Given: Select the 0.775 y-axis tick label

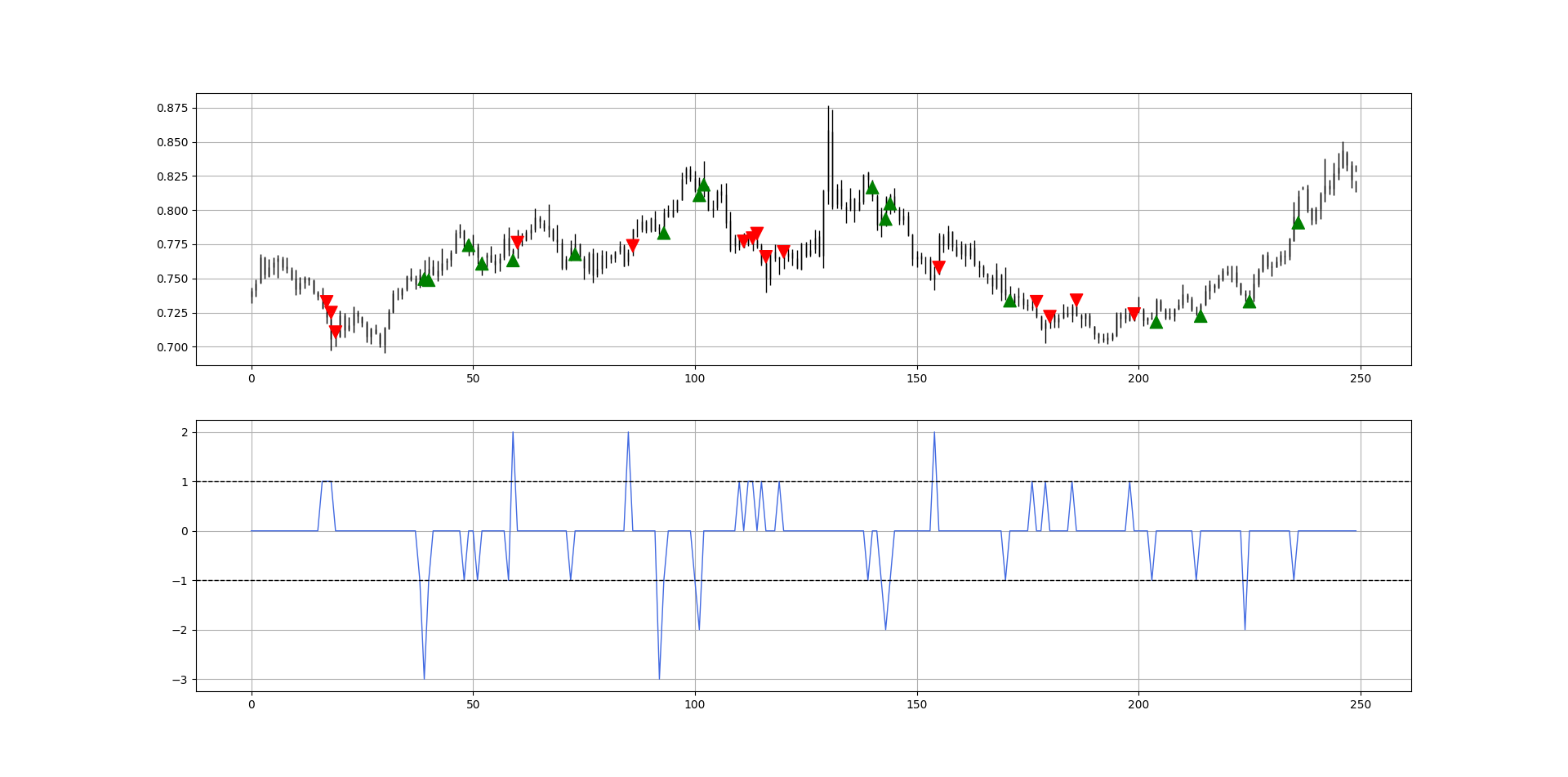Looking at the screenshot, I should pos(172,245).
